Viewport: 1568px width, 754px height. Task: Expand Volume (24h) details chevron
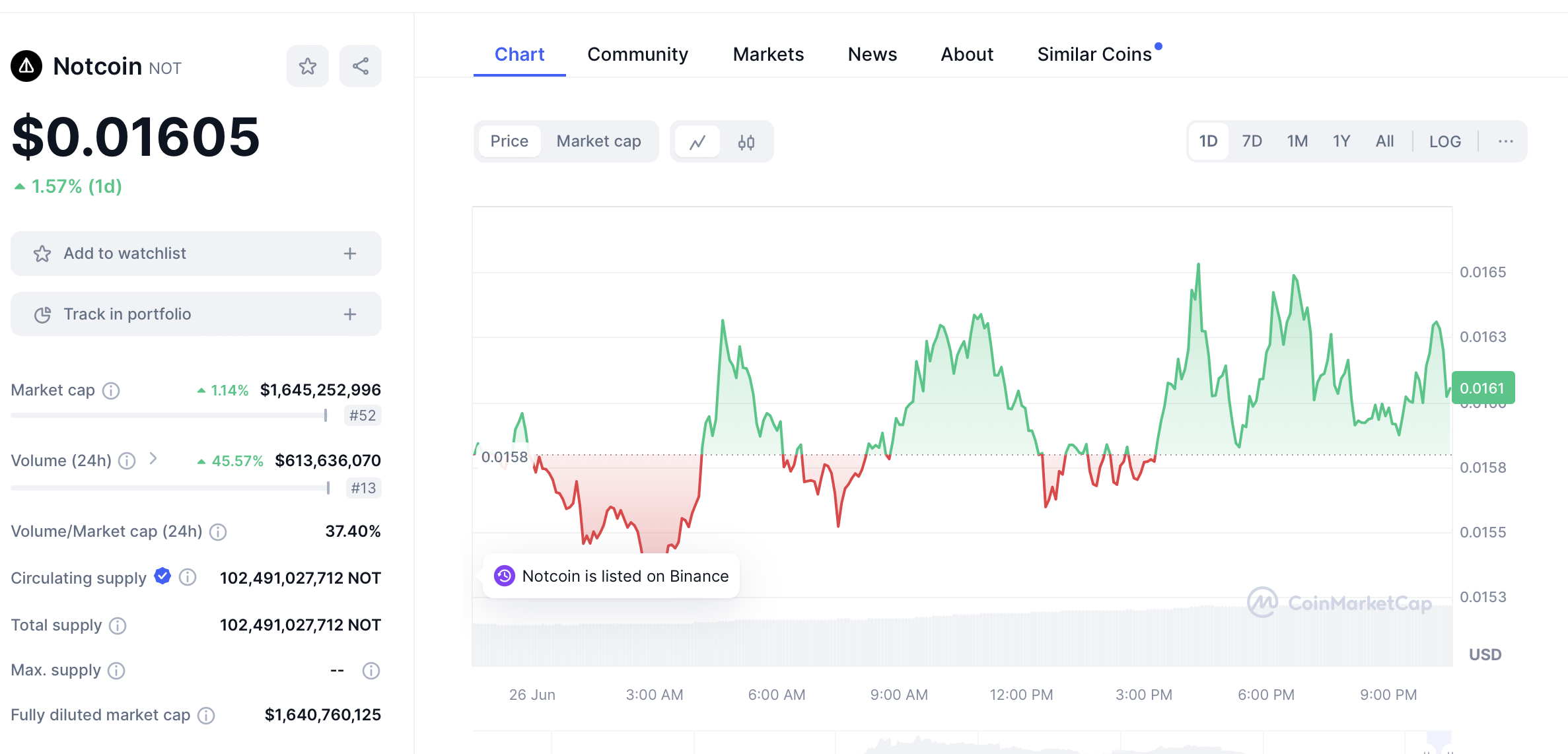(153, 459)
